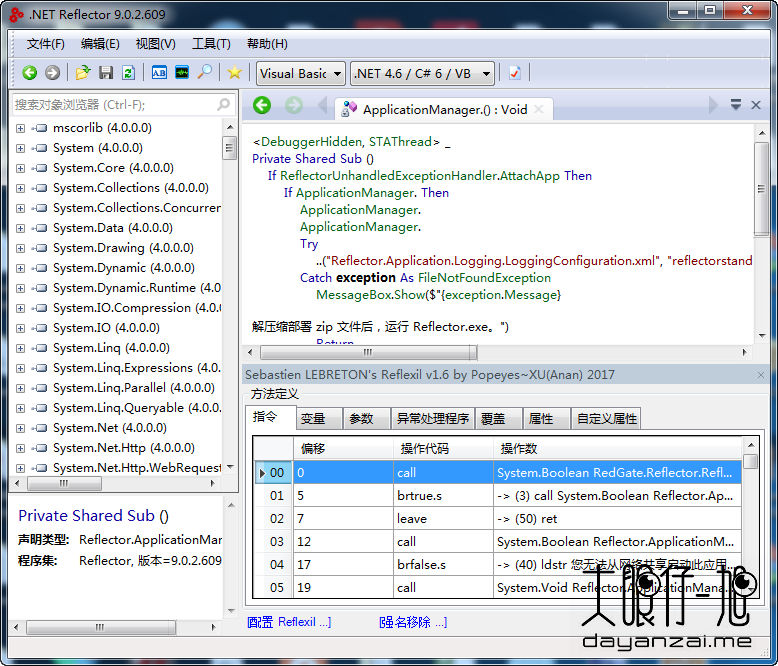Click the object browser vertical scrollbar thumb
This screenshot has width=778, height=666.
(x=229, y=147)
